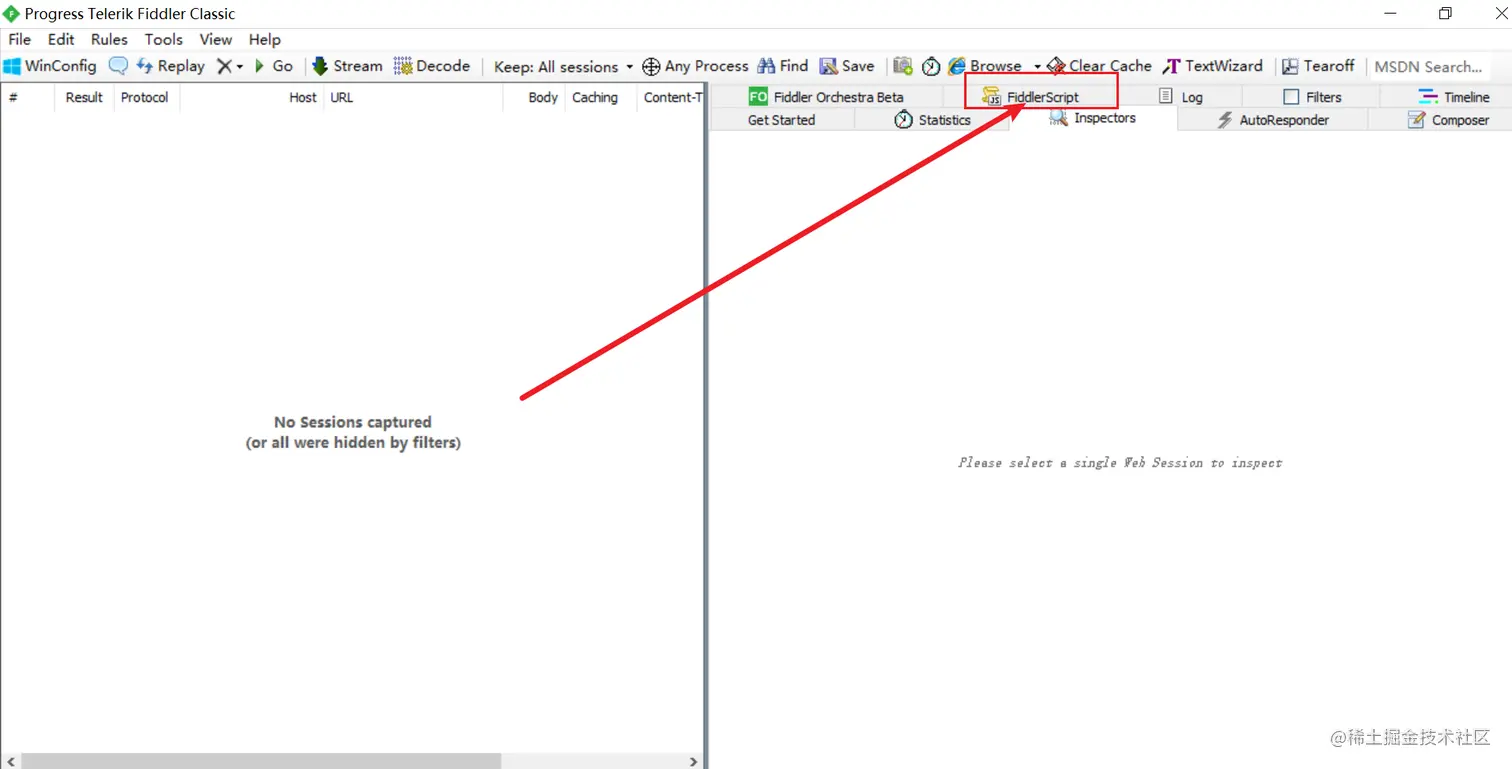This screenshot has width=1512, height=769.
Task: Click the Remove sessions X icon
Action: pyautogui.click(x=224, y=66)
